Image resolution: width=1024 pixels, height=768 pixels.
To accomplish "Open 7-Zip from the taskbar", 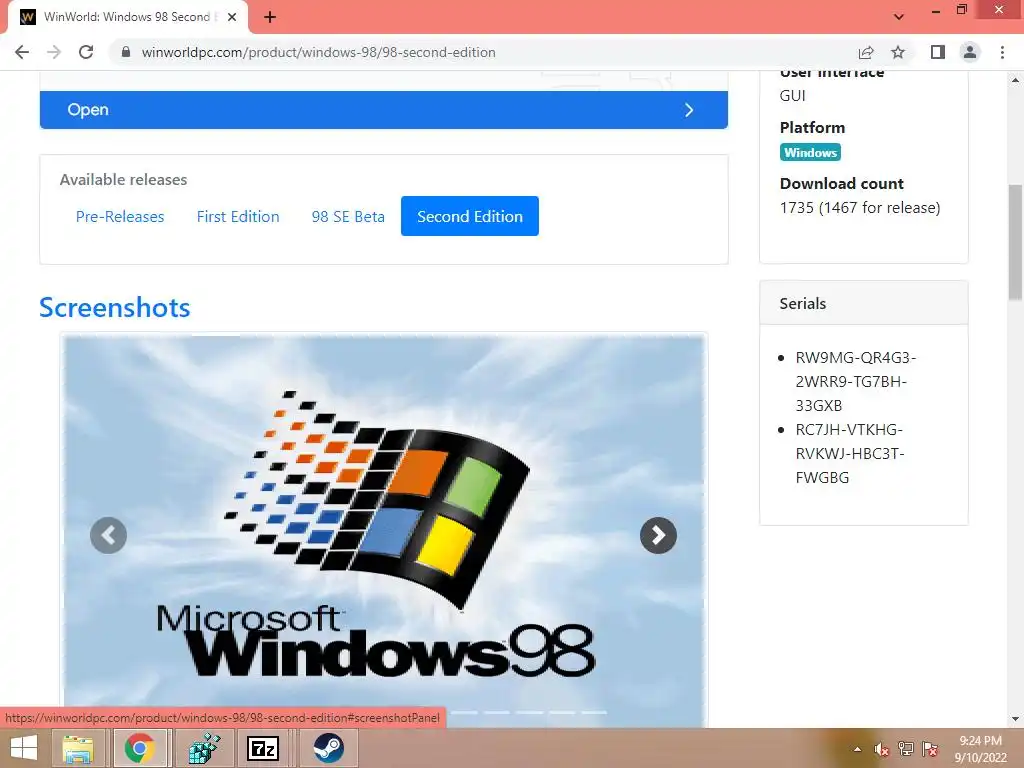I will [263, 748].
